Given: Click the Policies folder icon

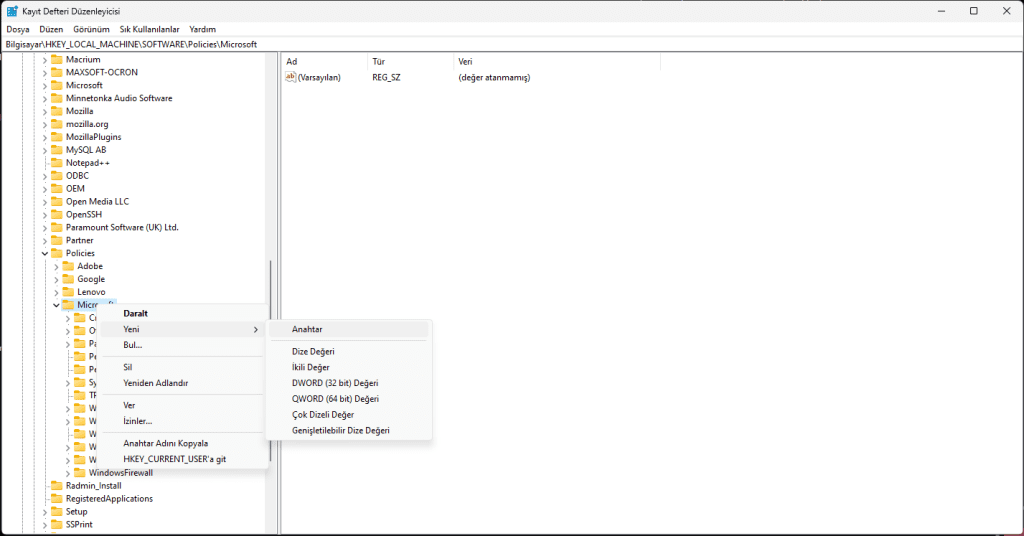Looking at the screenshot, I should click(57, 253).
